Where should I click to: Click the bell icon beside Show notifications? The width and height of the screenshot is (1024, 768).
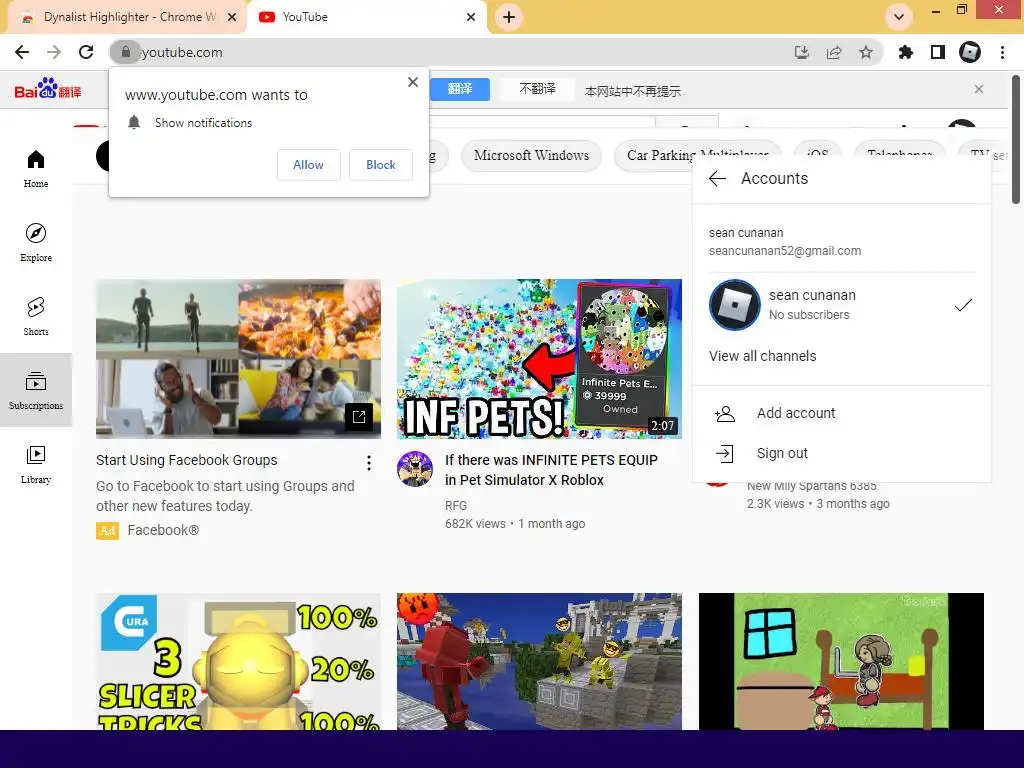tap(134, 123)
